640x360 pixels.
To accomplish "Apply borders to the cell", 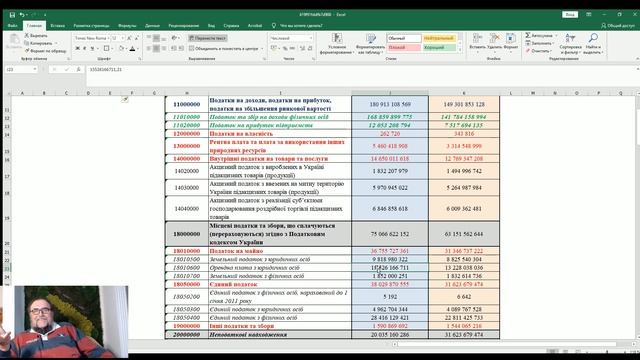I will pos(107,48).
